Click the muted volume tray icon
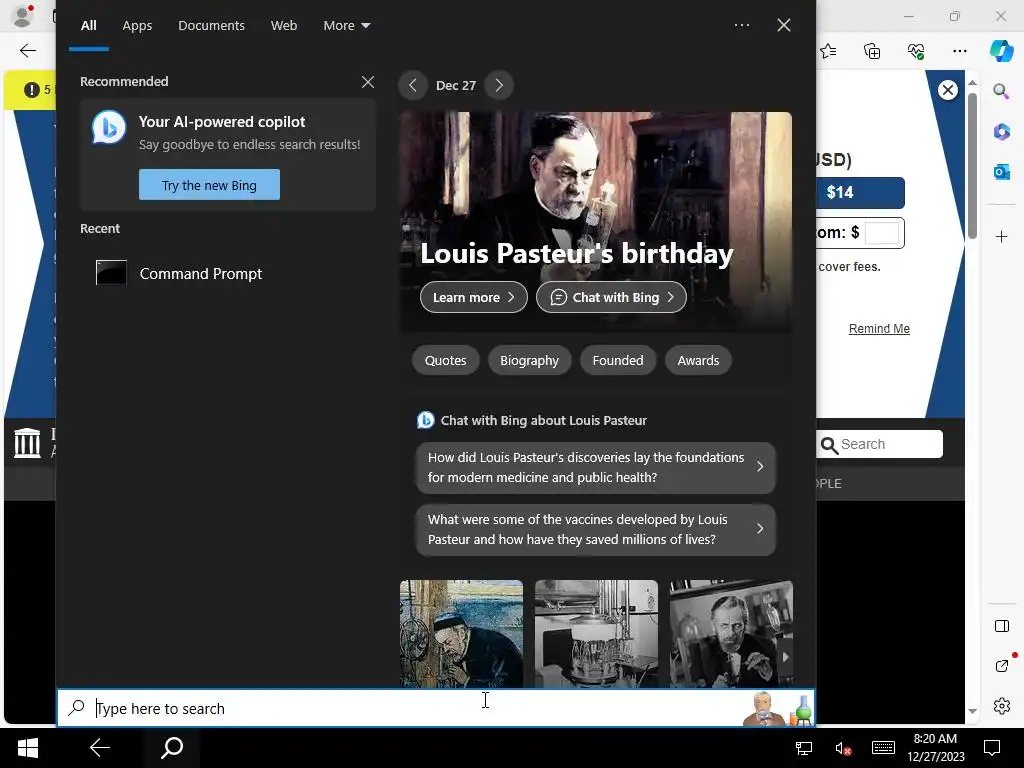The height and width of the screenshot is (768, 1024). click(843, 748)
